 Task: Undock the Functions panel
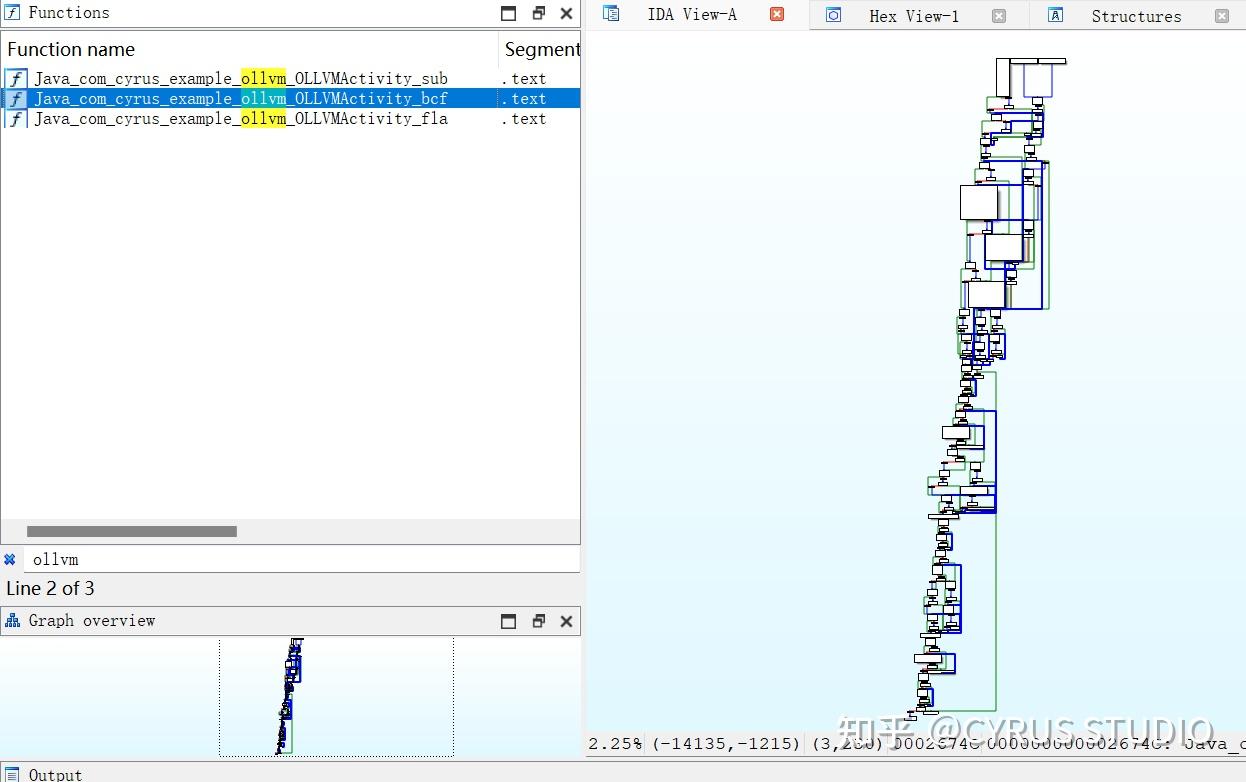[x=538, y=13]
